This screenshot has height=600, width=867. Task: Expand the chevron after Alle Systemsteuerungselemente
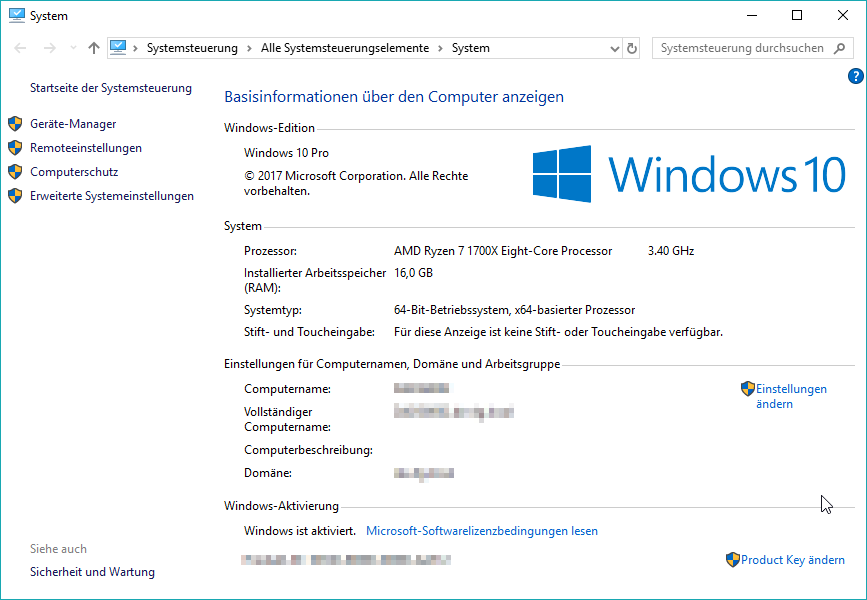pos(441,48)
